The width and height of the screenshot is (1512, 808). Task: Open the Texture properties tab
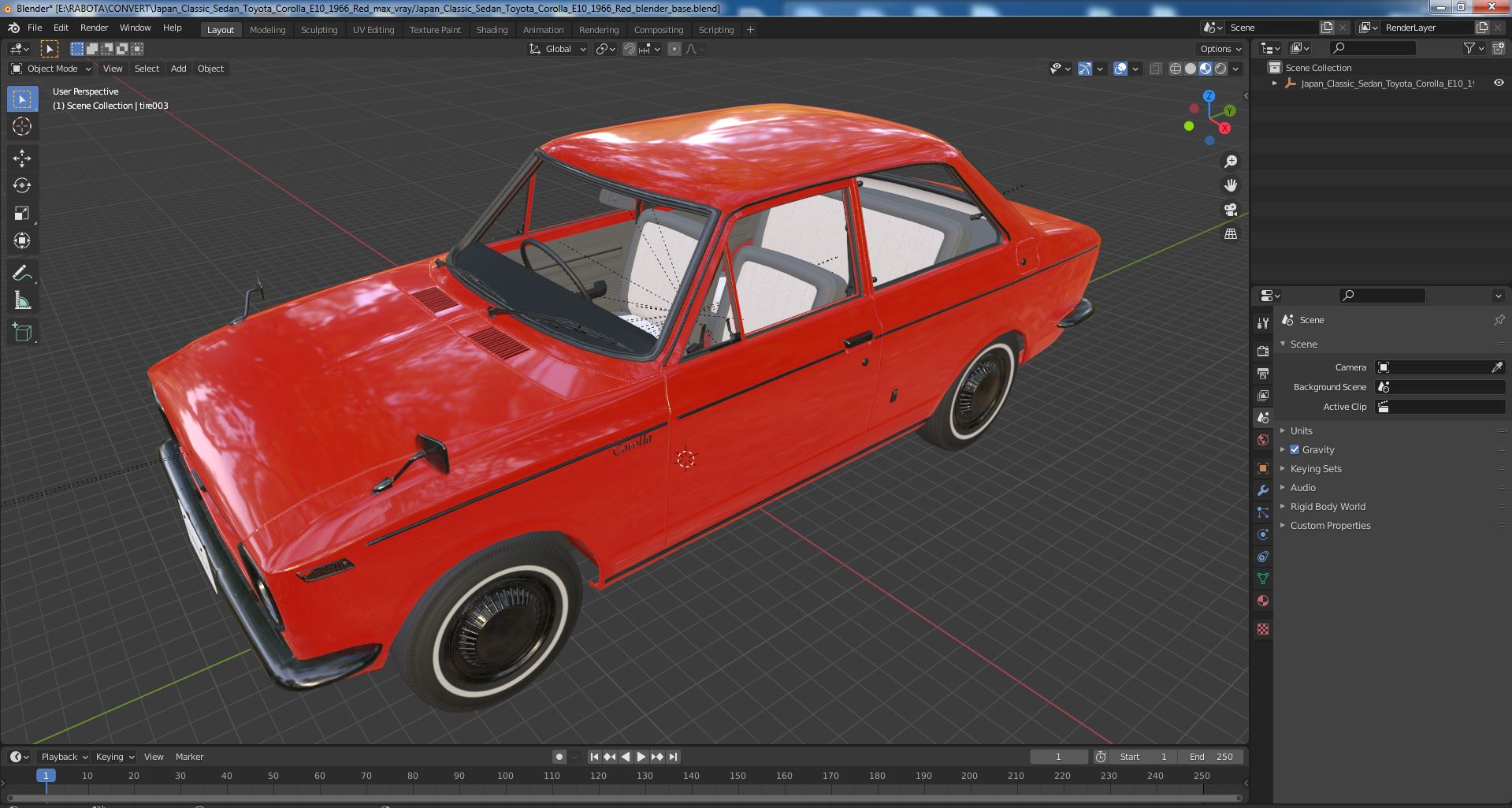tap(1263, 629)
